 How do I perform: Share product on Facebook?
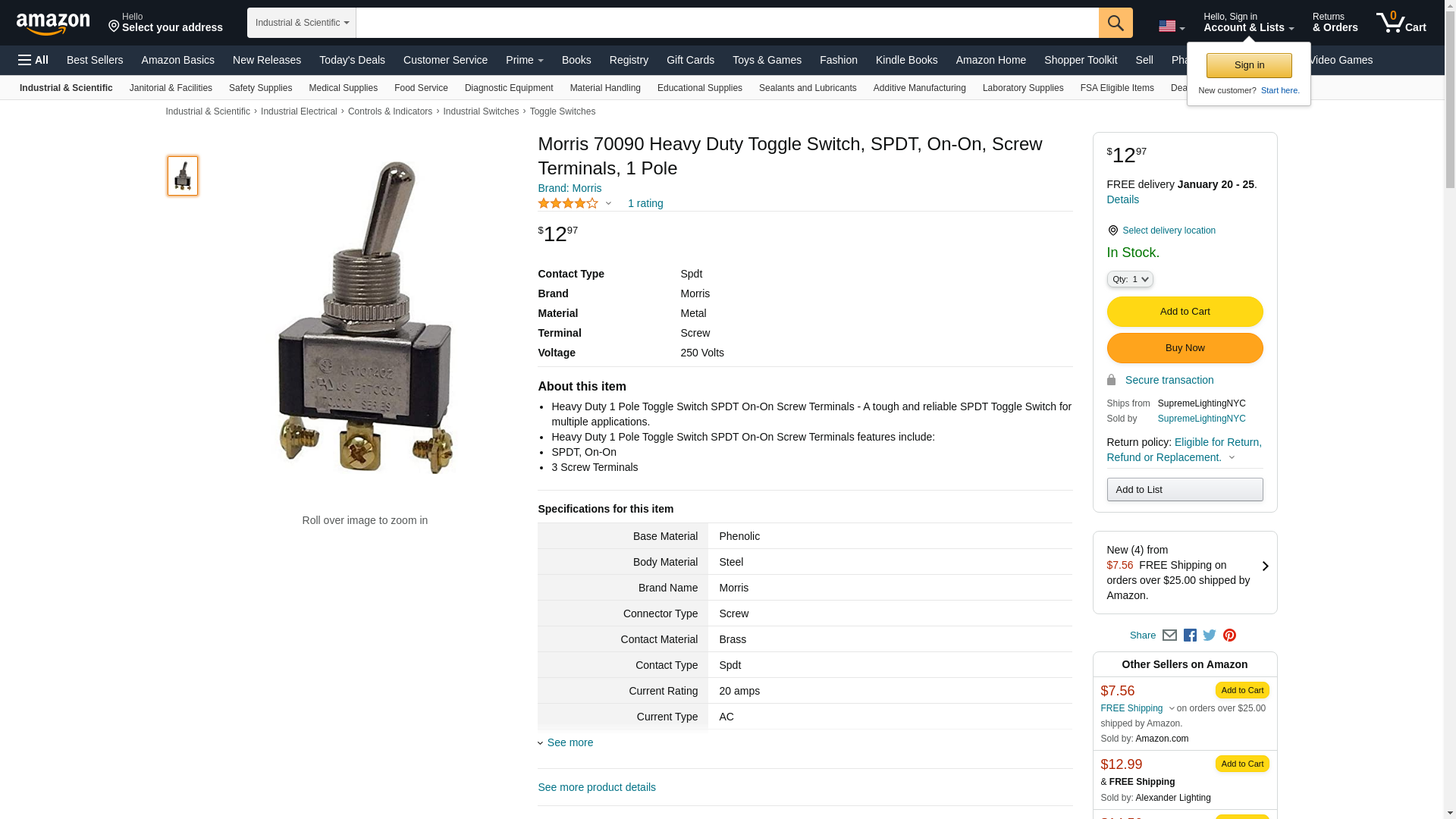point(1190,635)
